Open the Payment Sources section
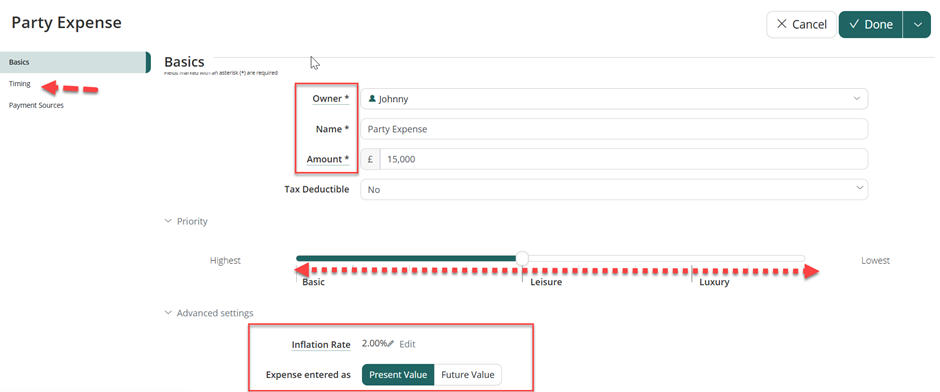The height and width of the screenshot is (392, 940). (x=36, y=105)
